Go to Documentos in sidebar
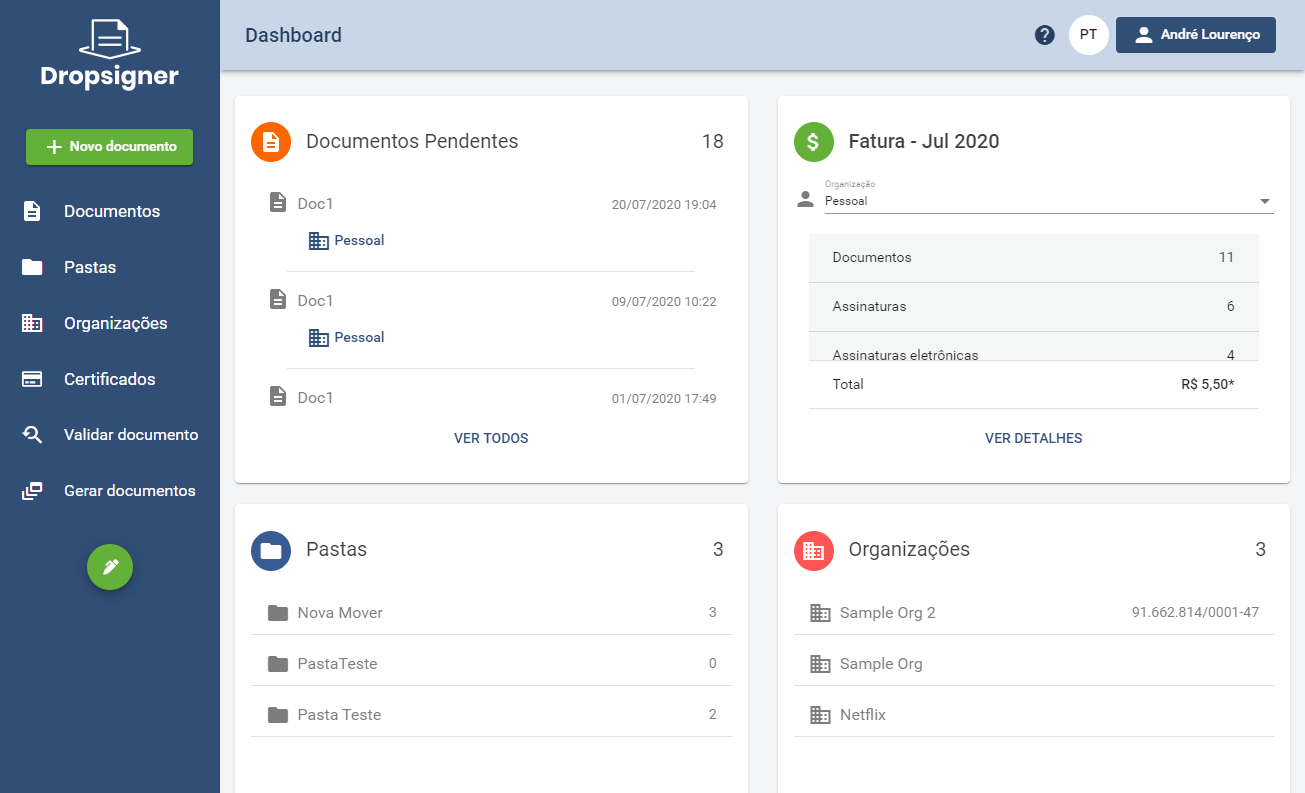The image size is (1305, 793). tap(110, 211)
